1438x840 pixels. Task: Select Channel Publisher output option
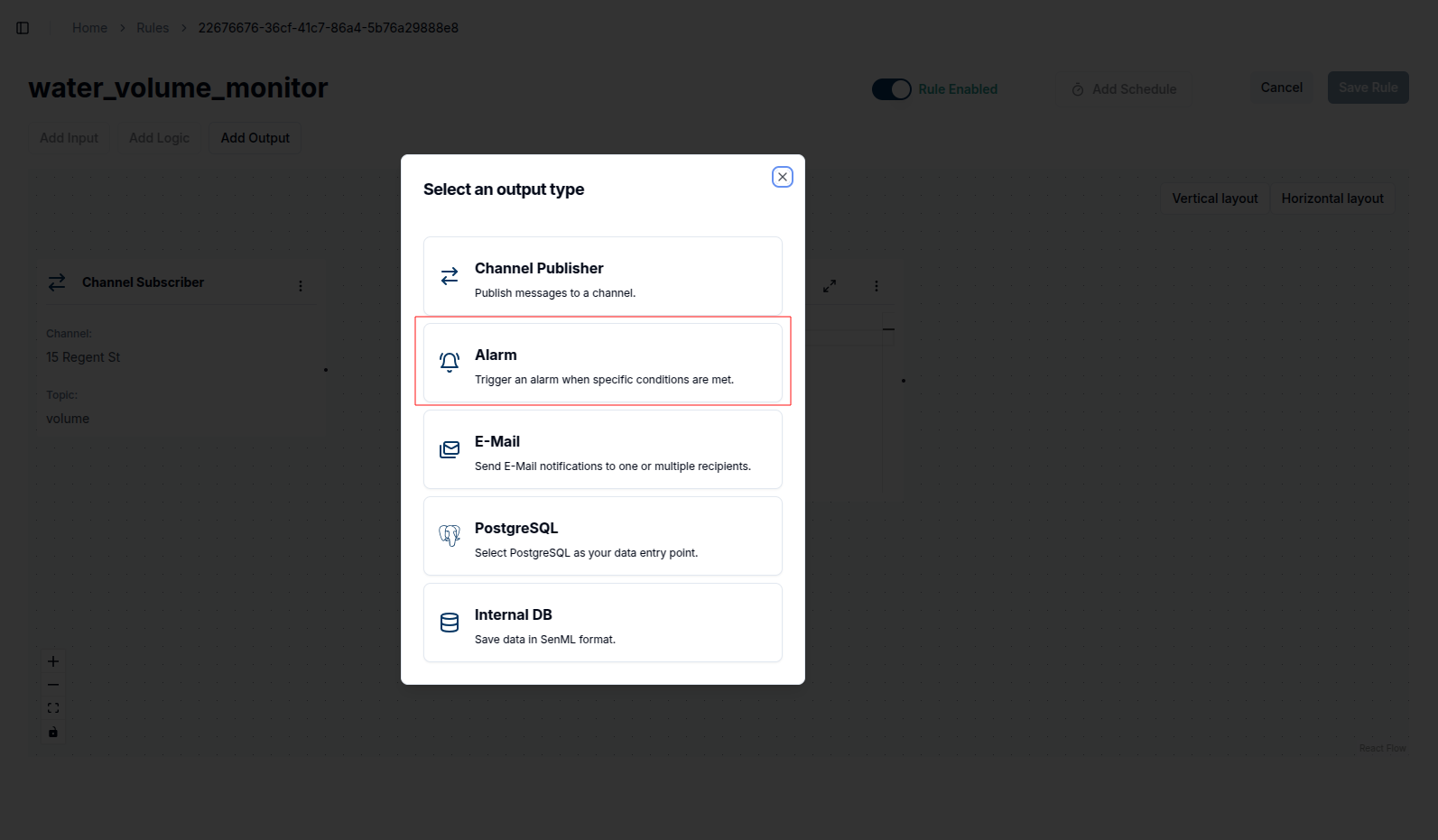(603, 276)
